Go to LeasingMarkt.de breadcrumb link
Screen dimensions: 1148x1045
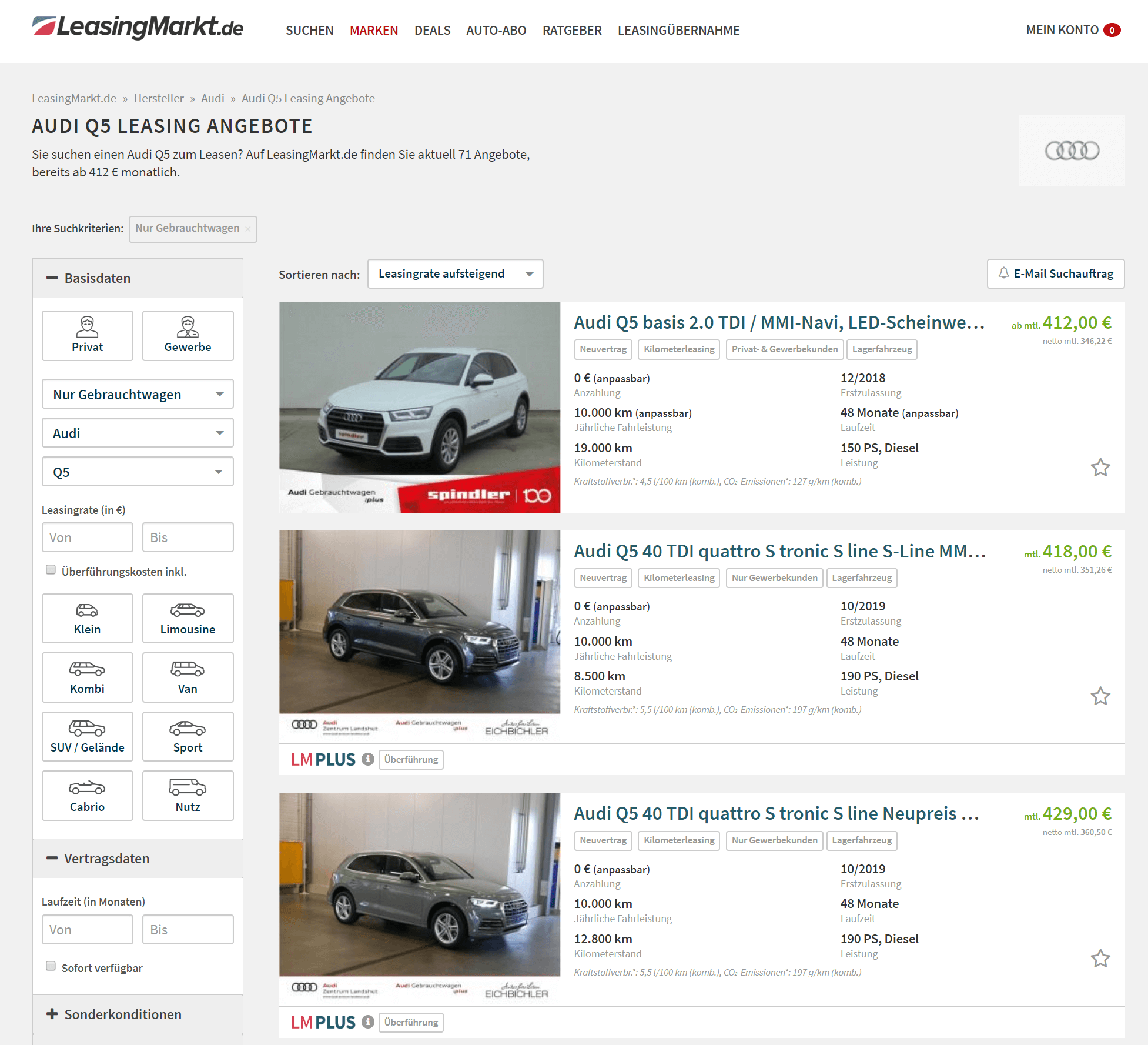coord(74,98)
